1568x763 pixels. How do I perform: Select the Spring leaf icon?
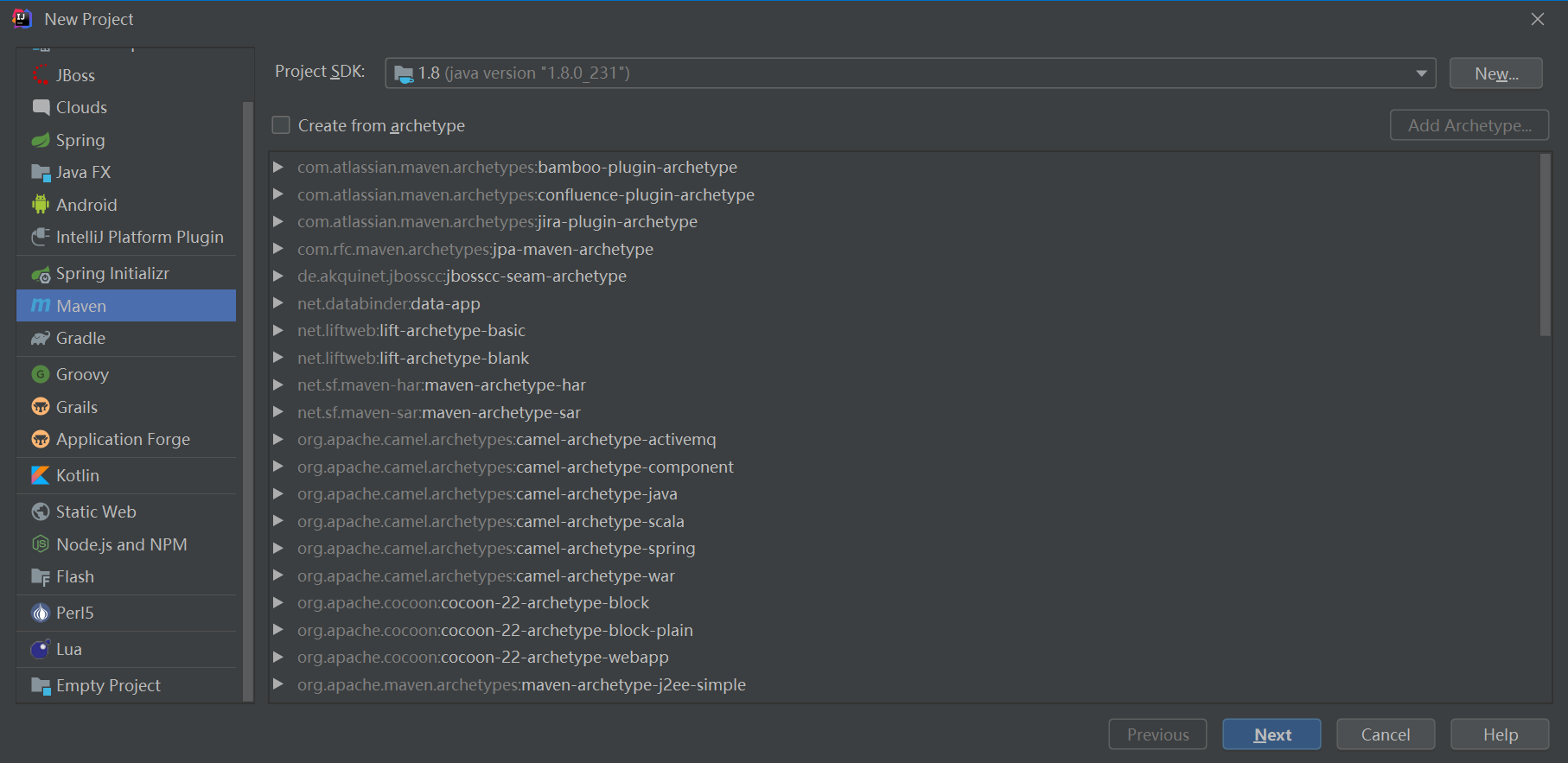click(41, 140)
